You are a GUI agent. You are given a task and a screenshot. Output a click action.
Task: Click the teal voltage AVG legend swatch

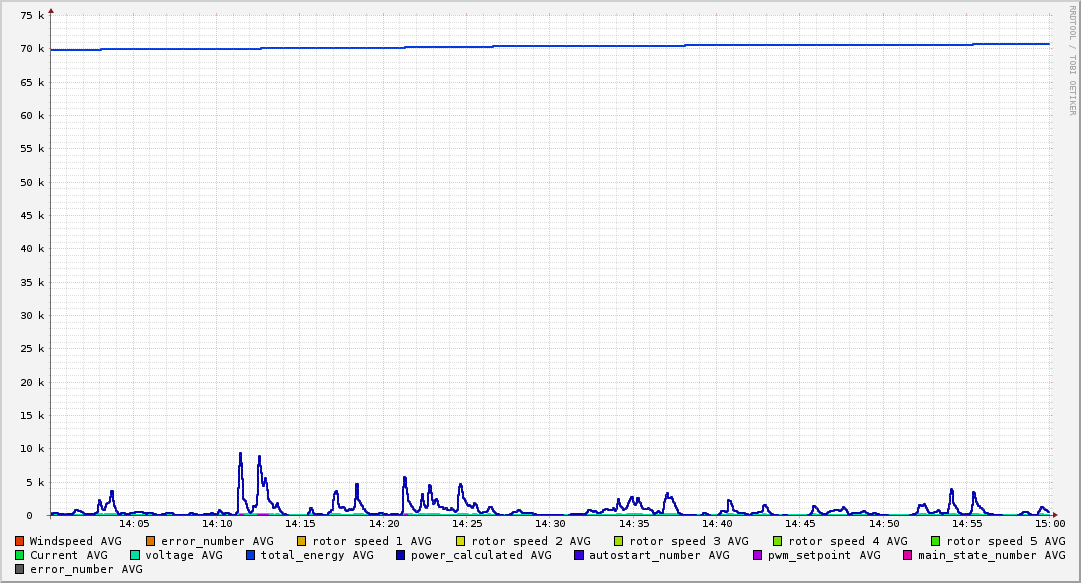136,555
